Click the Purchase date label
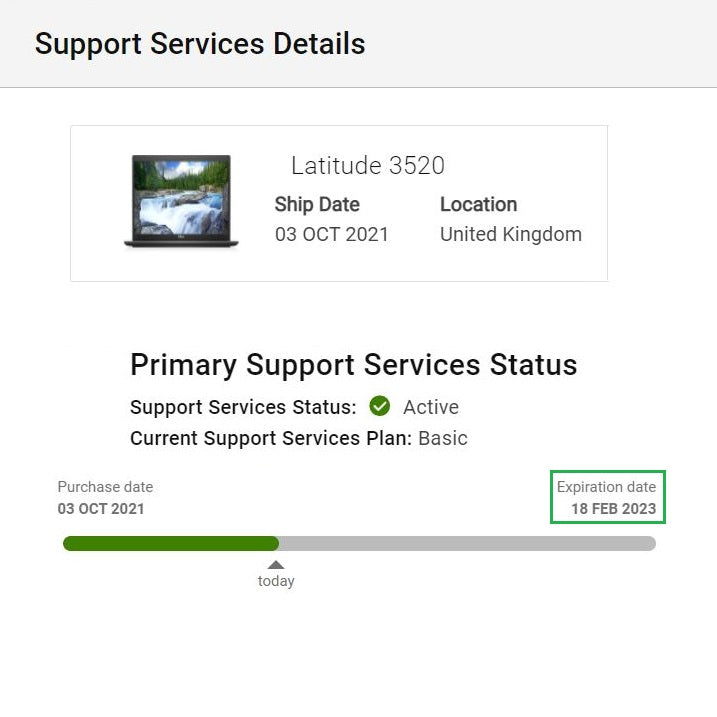Screen dimensions: 717x717 click(105, 487)
